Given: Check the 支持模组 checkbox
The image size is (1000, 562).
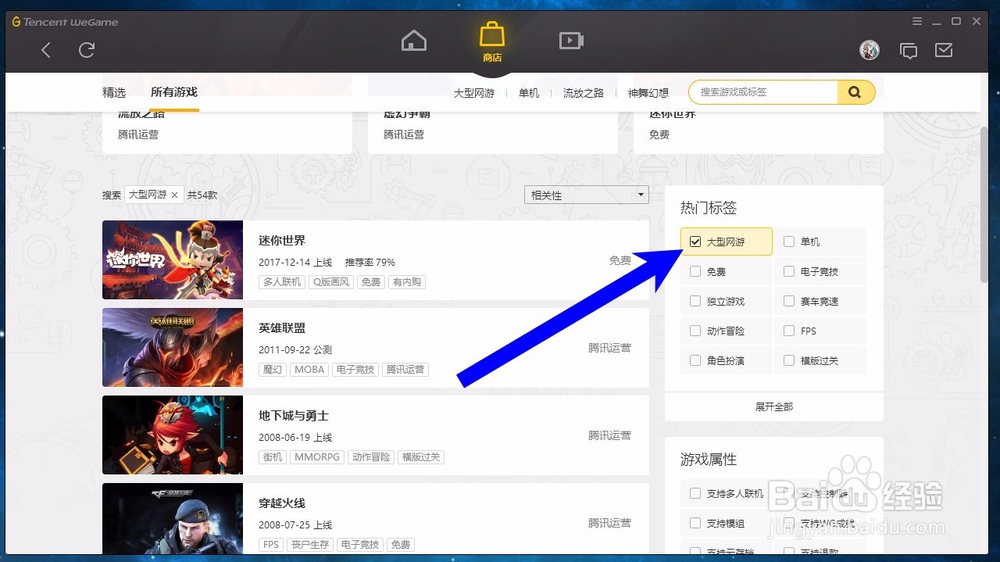Looking at the screenshot, I should click(x=695, y=523).
